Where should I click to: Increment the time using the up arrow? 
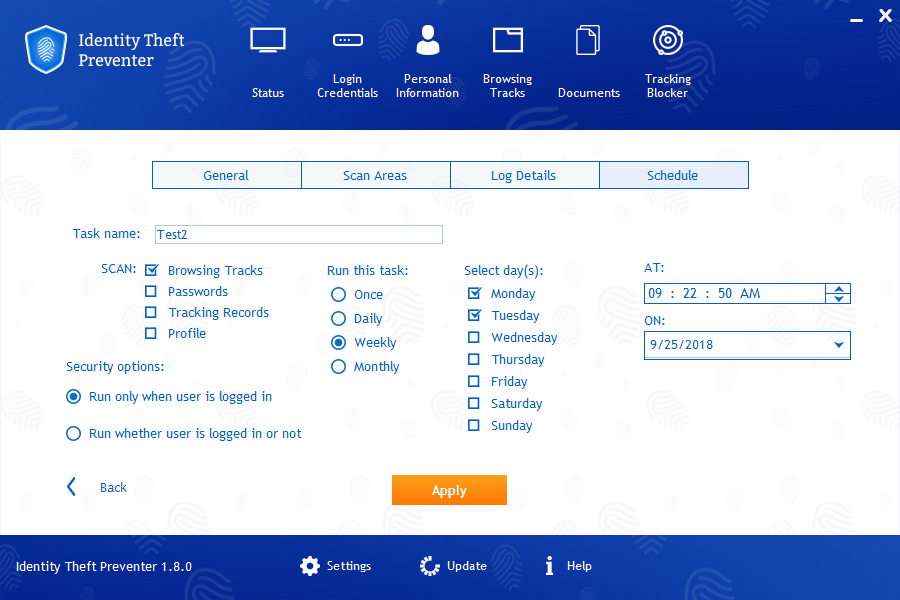[x=837, y=288]
